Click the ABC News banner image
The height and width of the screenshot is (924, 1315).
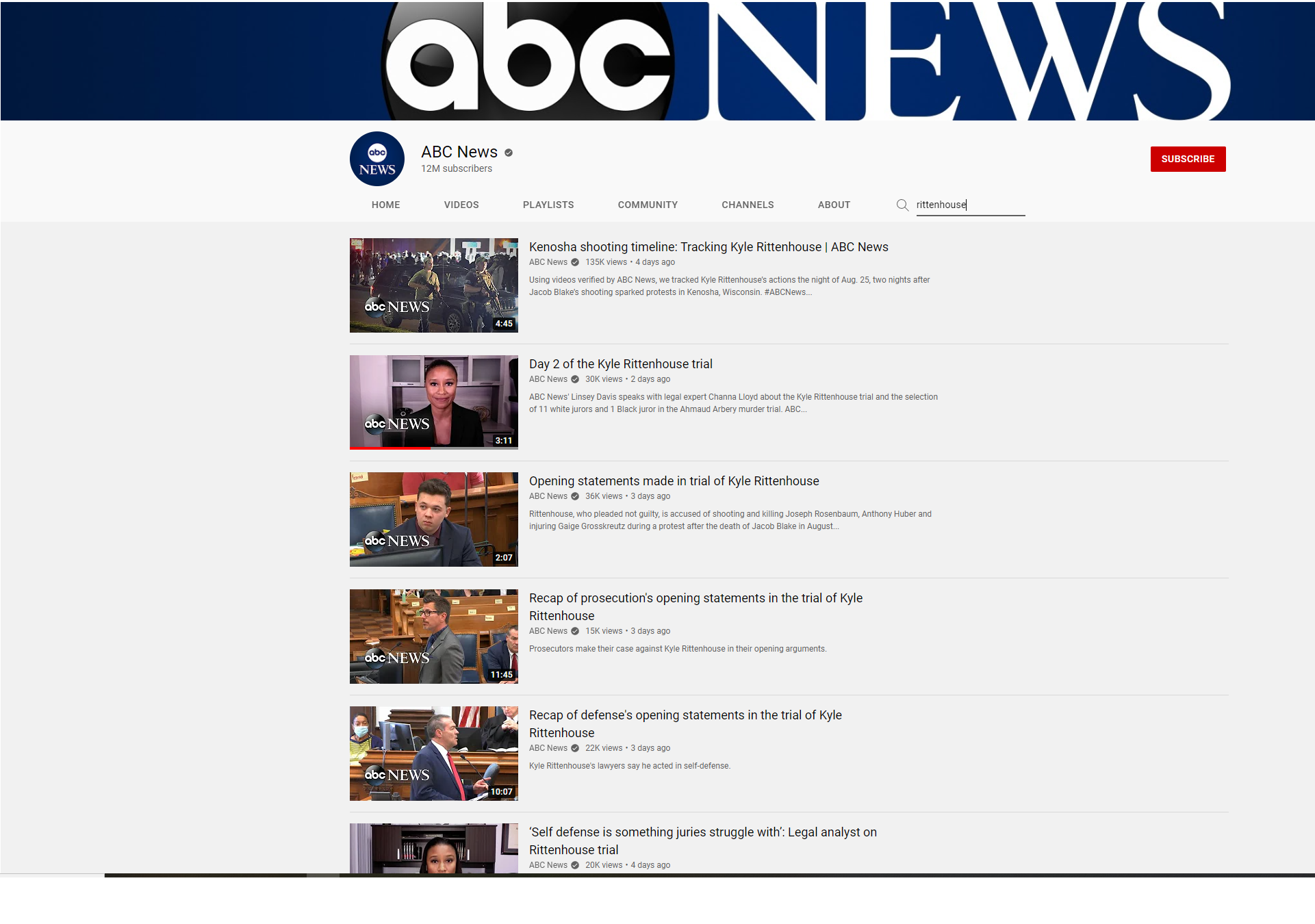click(x=657, y=61)
